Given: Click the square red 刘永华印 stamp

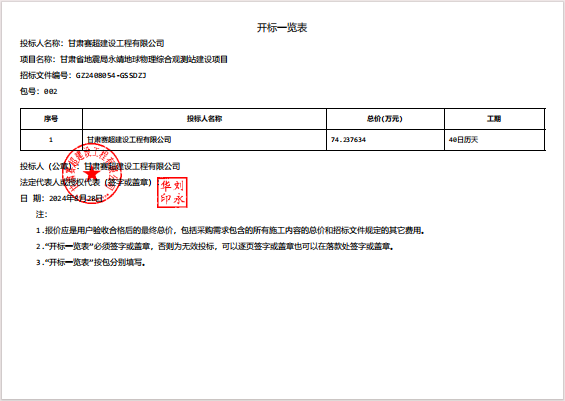Looking at the screenshot, I should [172, 192].
